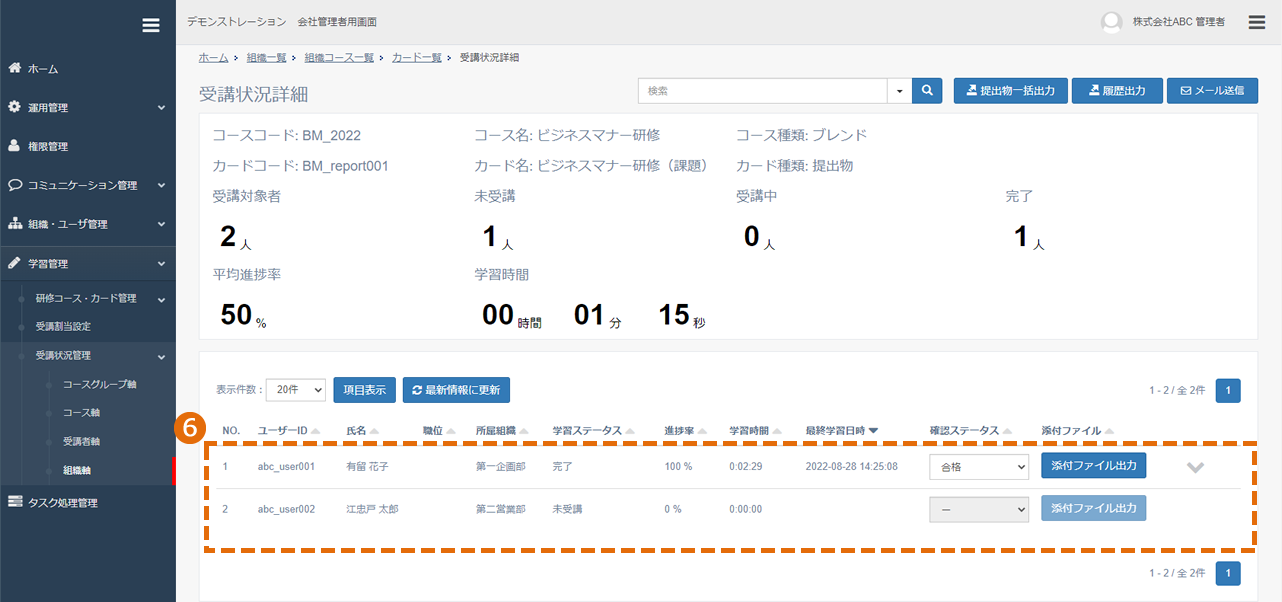
Task: Collapse 学習管理 sidebar menu
Action: pyautogui.click(x=88, y=263)
